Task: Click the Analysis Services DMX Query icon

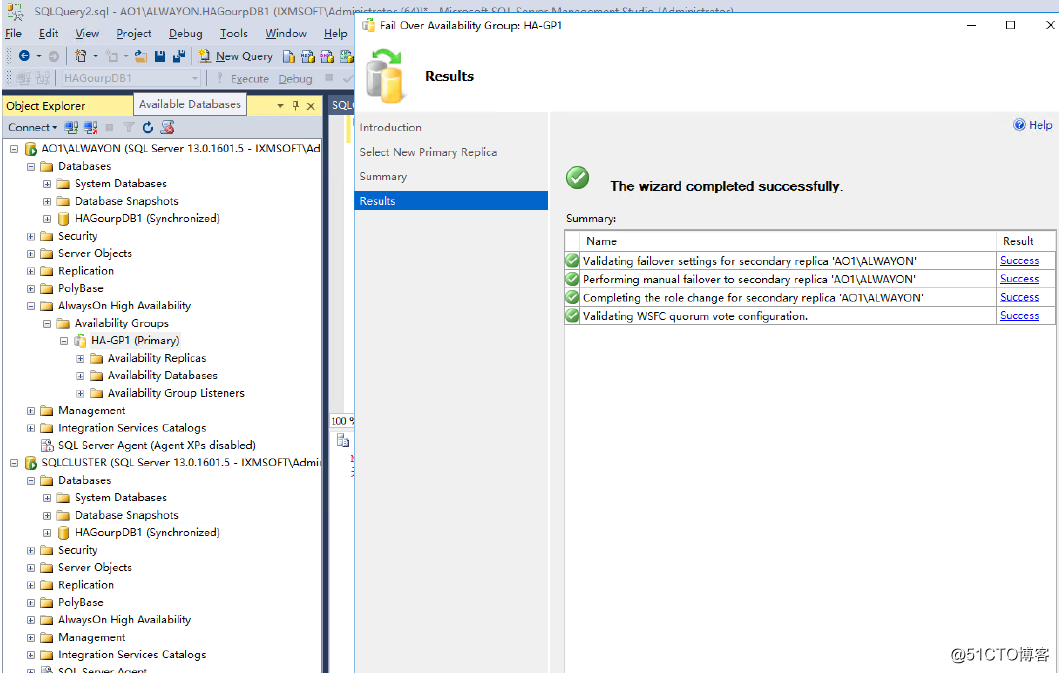Action: 327,56
